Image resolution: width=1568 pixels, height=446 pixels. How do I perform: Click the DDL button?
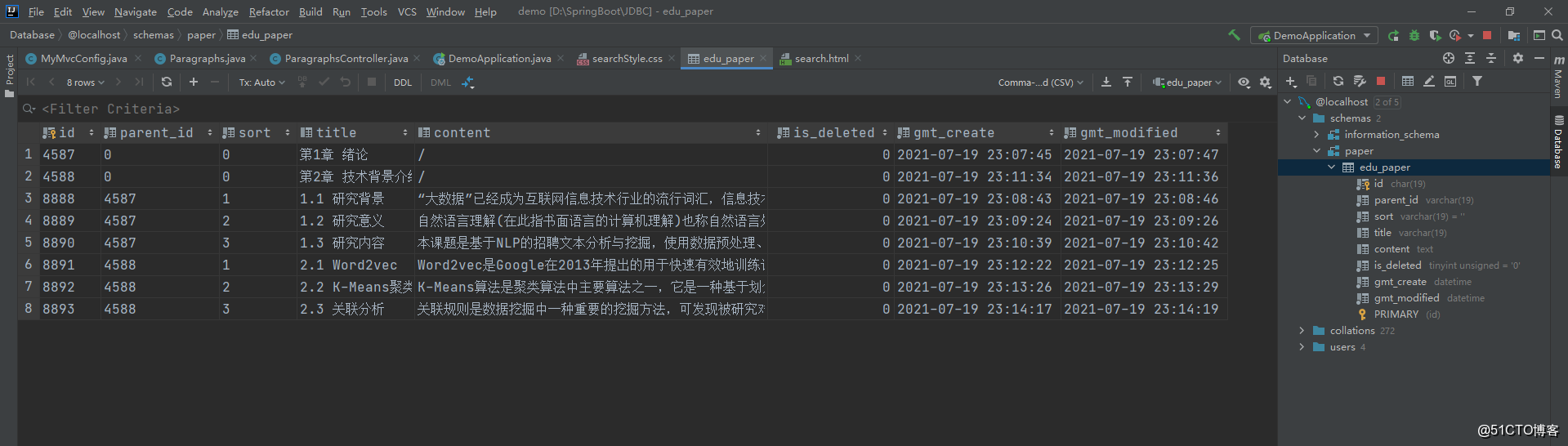click(403, 82)
